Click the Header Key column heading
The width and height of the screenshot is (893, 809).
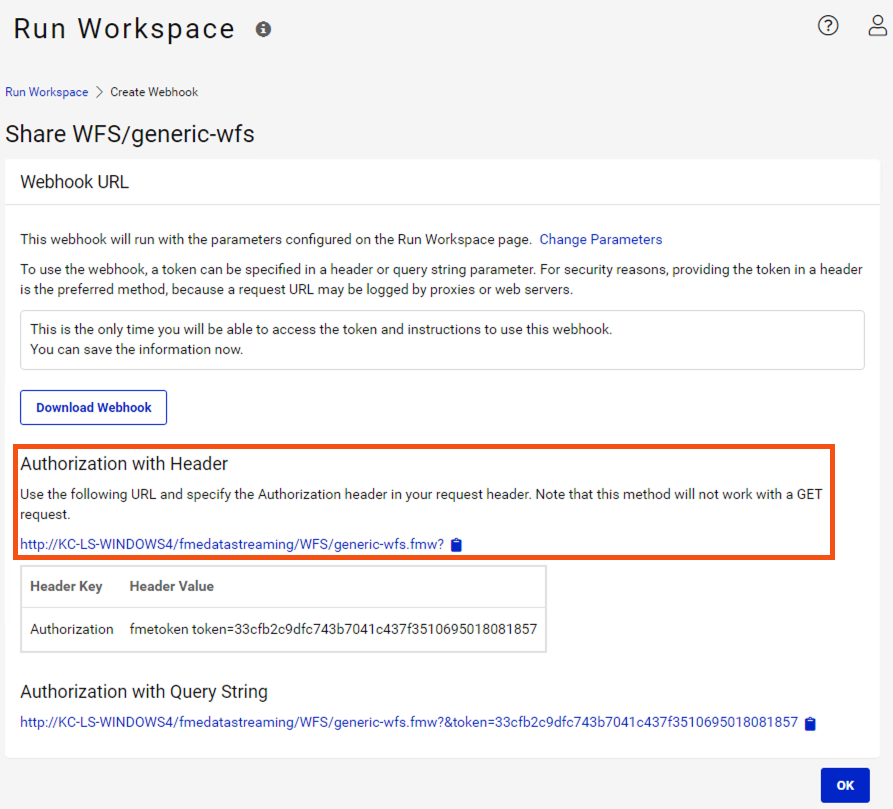(x=66, y=586)
